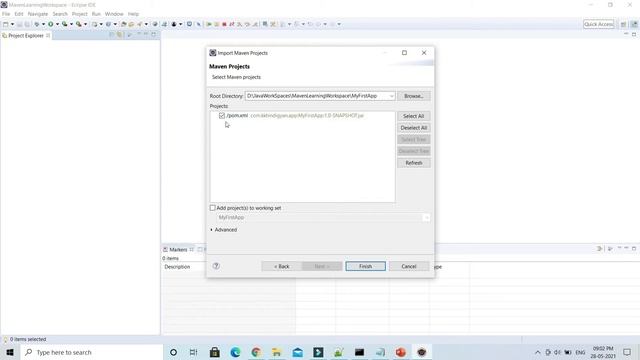Click the Finish button
640x360 pixels.
tap(365, 266)
